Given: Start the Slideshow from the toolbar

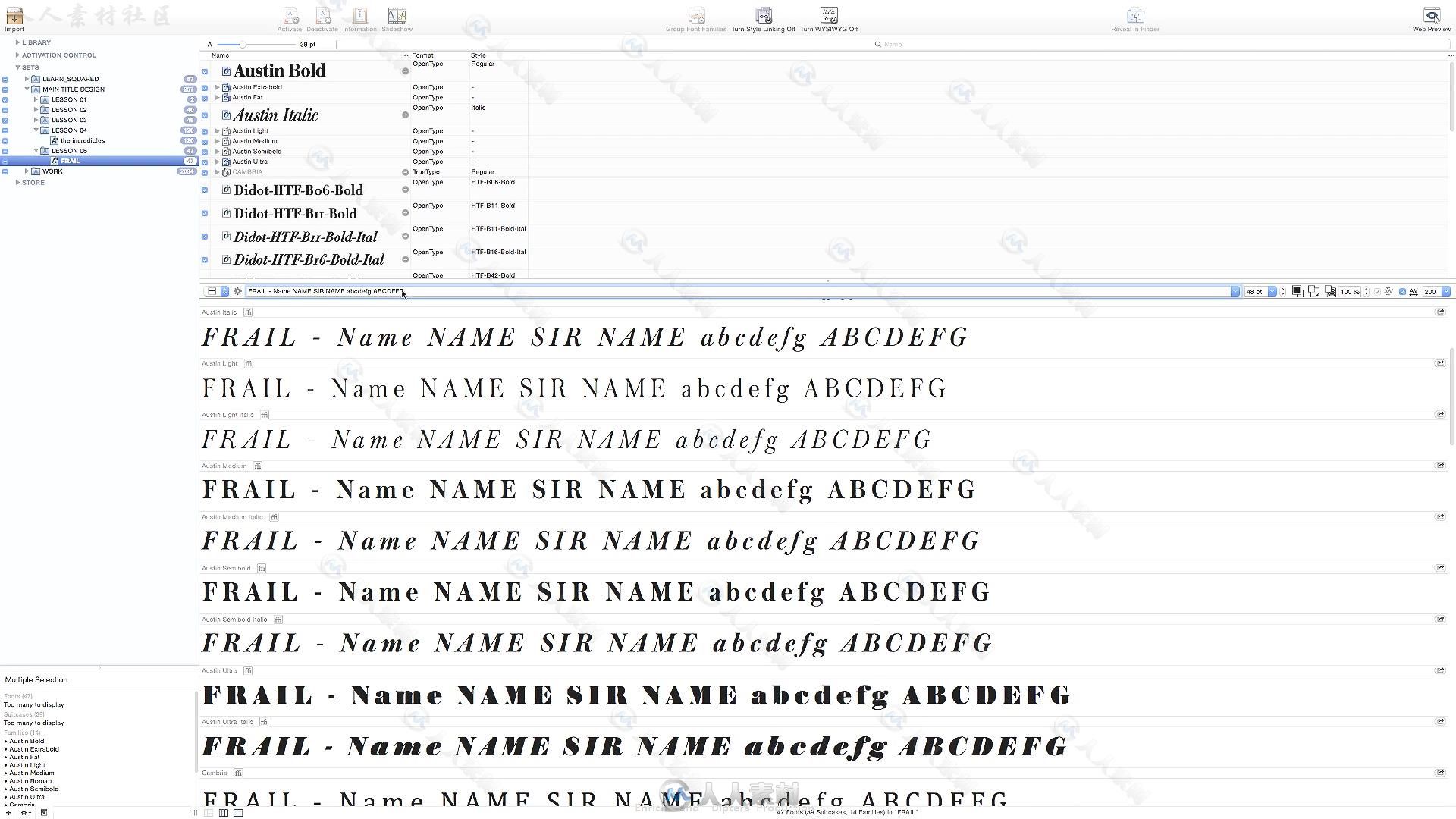Looking at the screenshot, I should 397,16.
